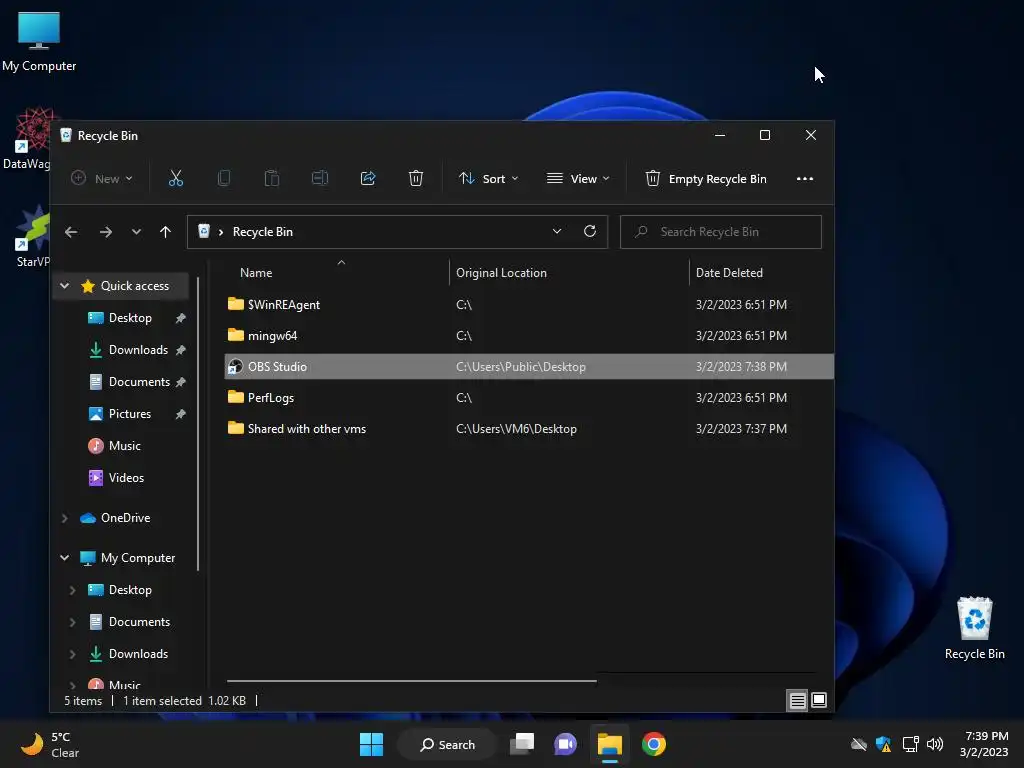1024x768 pixels.
Task: Click the Share icon in toolbar
Action: 368,178
